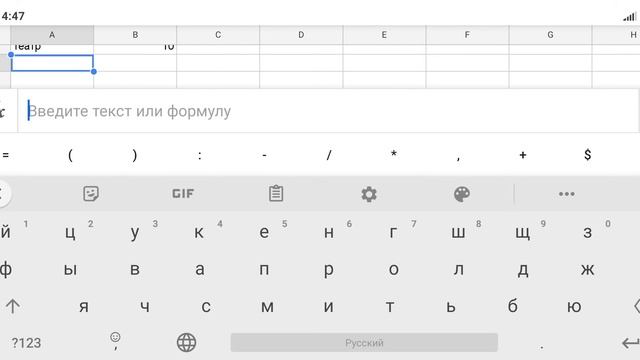This screenshot has width=640, height=360.
Task: Tap the и key
Action: point(329,306)
